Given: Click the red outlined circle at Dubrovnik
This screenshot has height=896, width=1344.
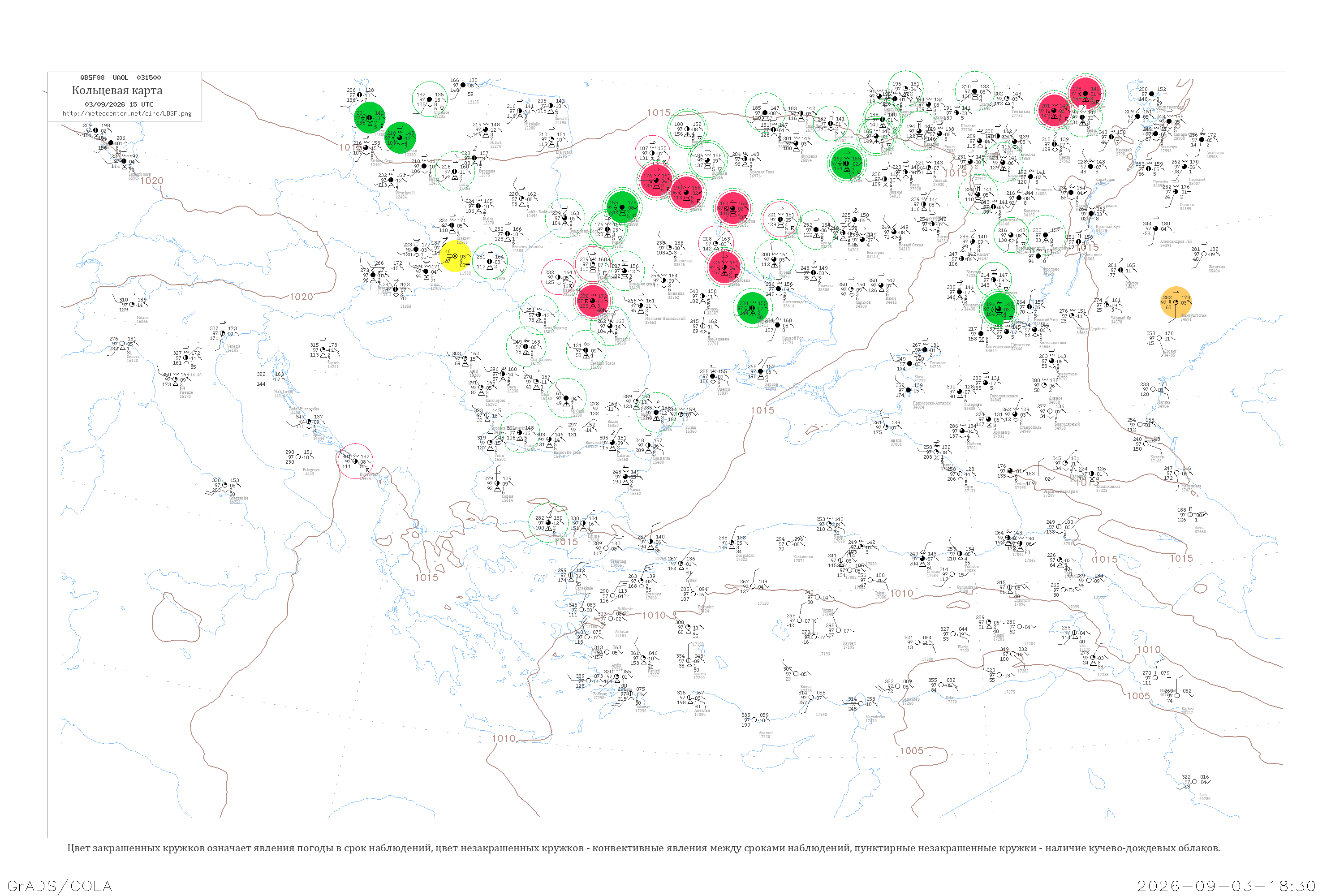Looking at the screenshot, I should (x=355, y=461).
